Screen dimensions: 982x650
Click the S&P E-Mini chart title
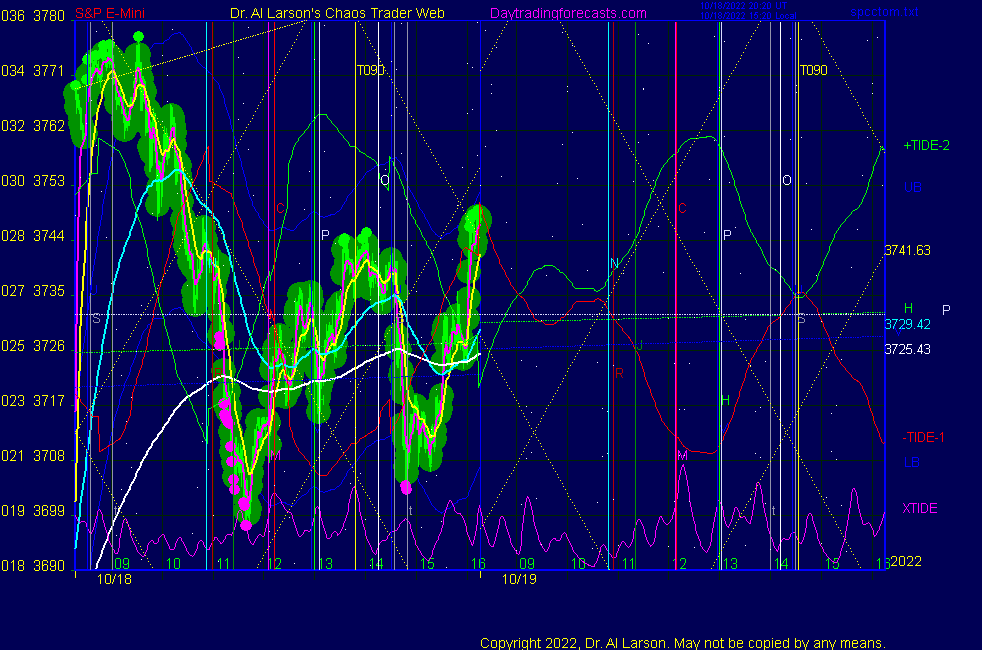tap(110, 13)
